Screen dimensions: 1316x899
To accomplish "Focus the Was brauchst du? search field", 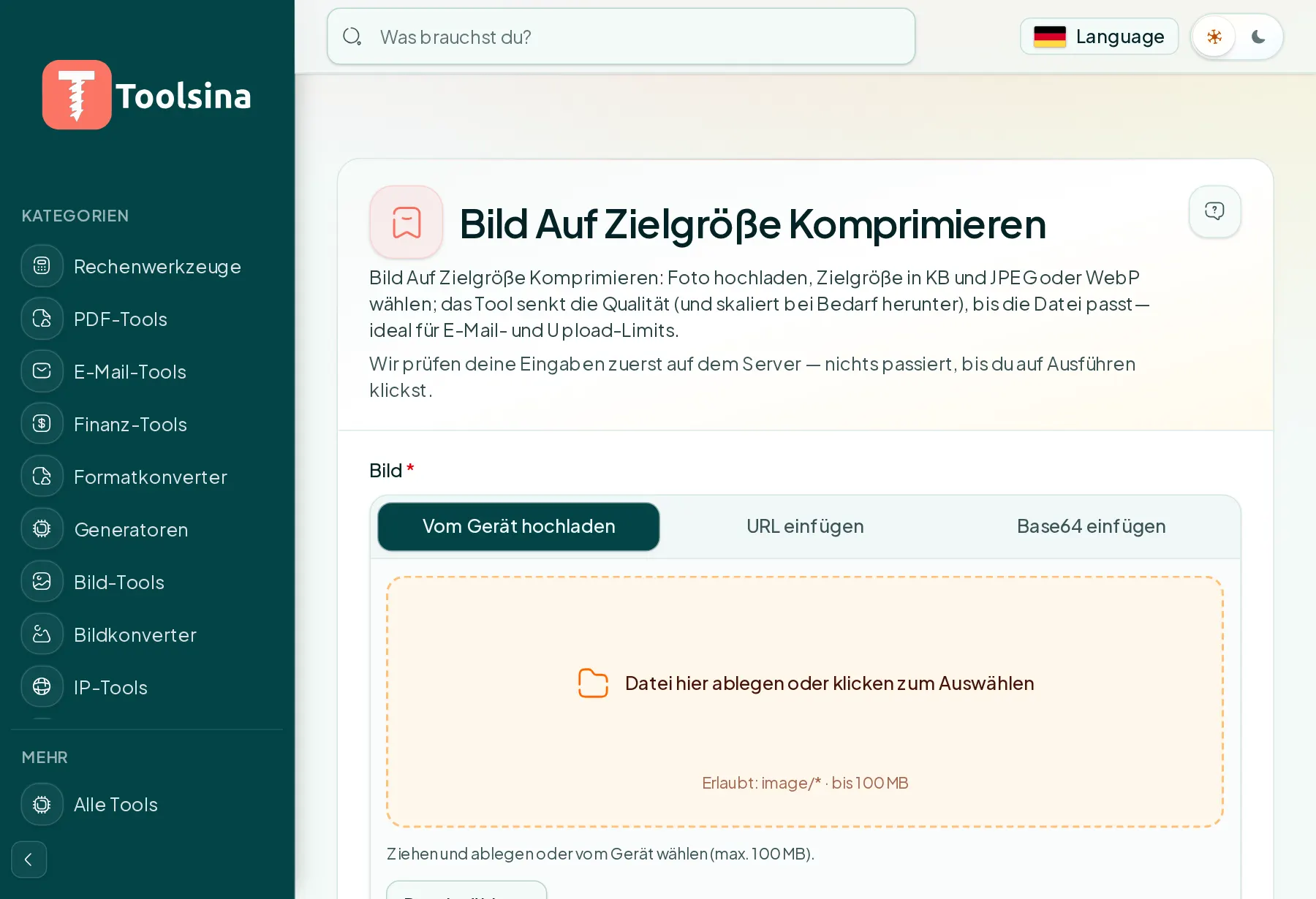I will 621,37.
